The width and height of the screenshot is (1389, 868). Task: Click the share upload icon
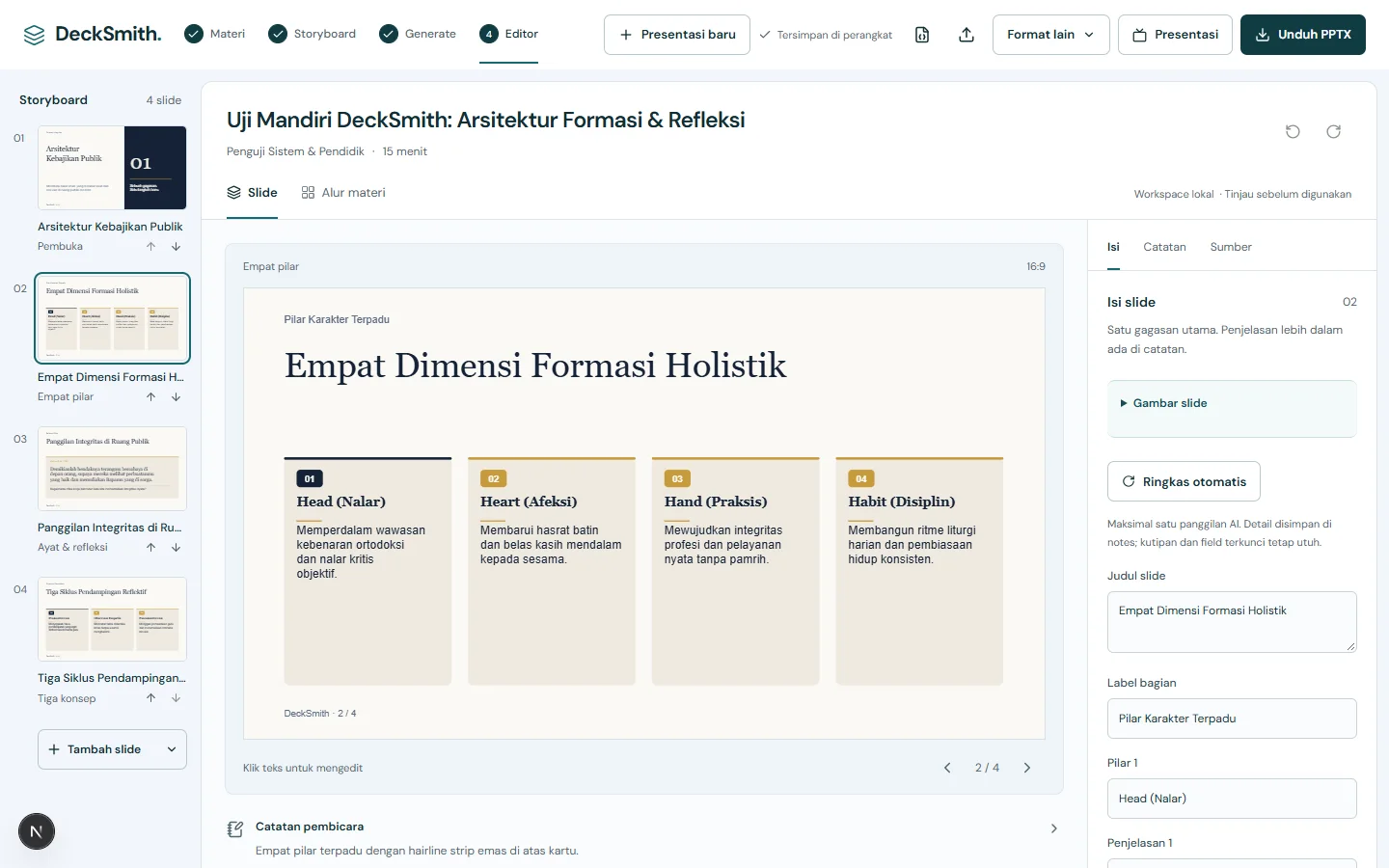pyautogui.click(x=967, y=35)
